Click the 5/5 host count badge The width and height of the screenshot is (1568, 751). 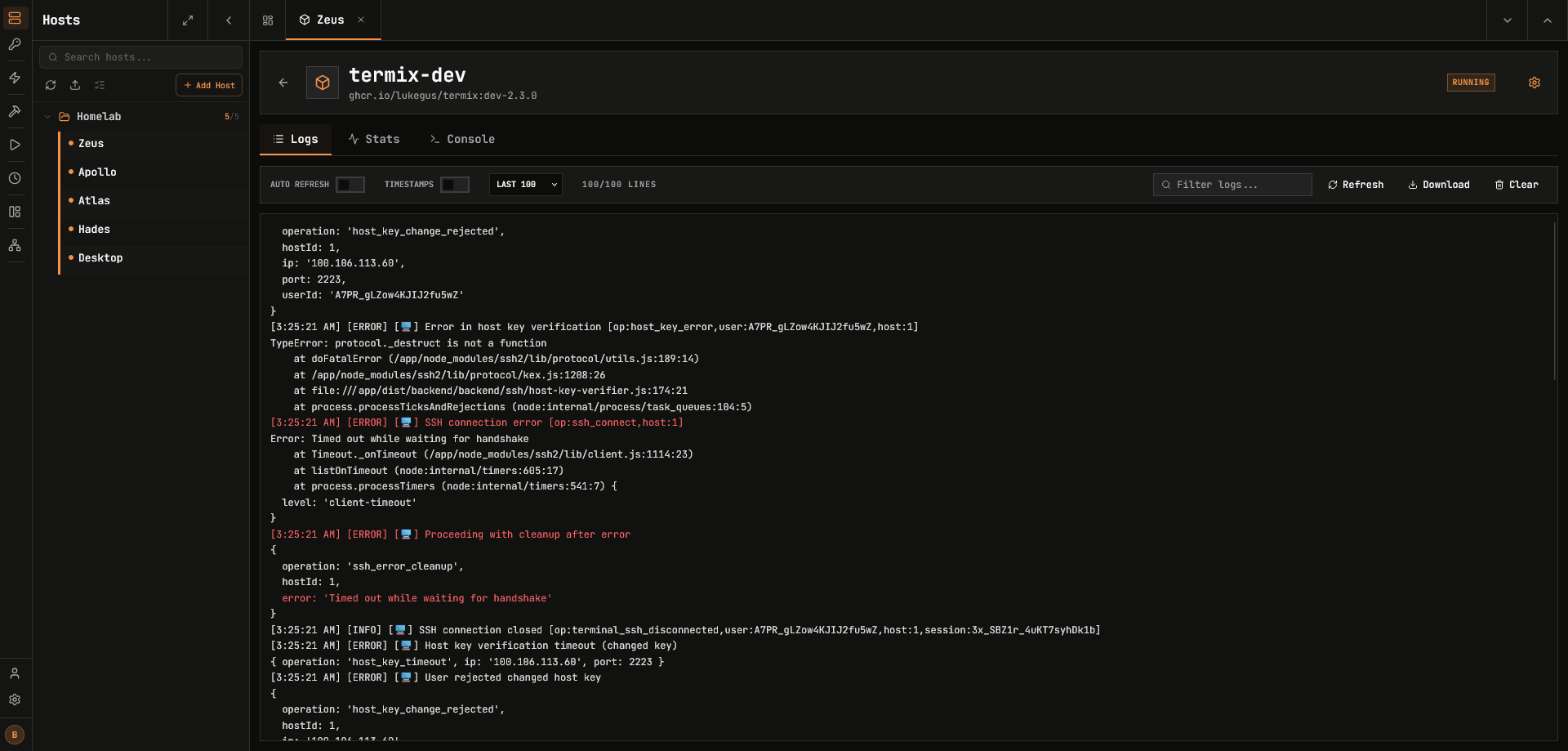(232, 117)
